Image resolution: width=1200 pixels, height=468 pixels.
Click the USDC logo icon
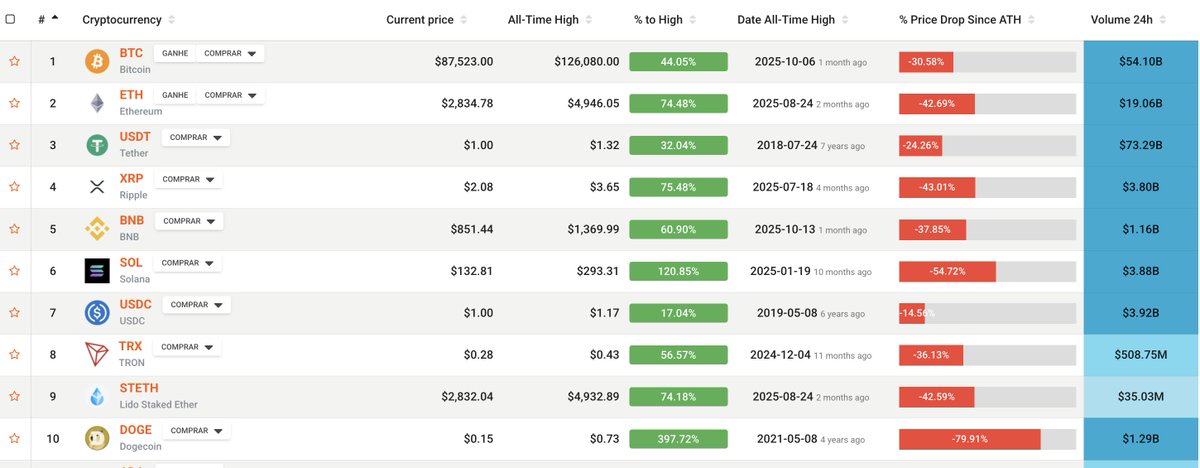[x=97, y=313]
